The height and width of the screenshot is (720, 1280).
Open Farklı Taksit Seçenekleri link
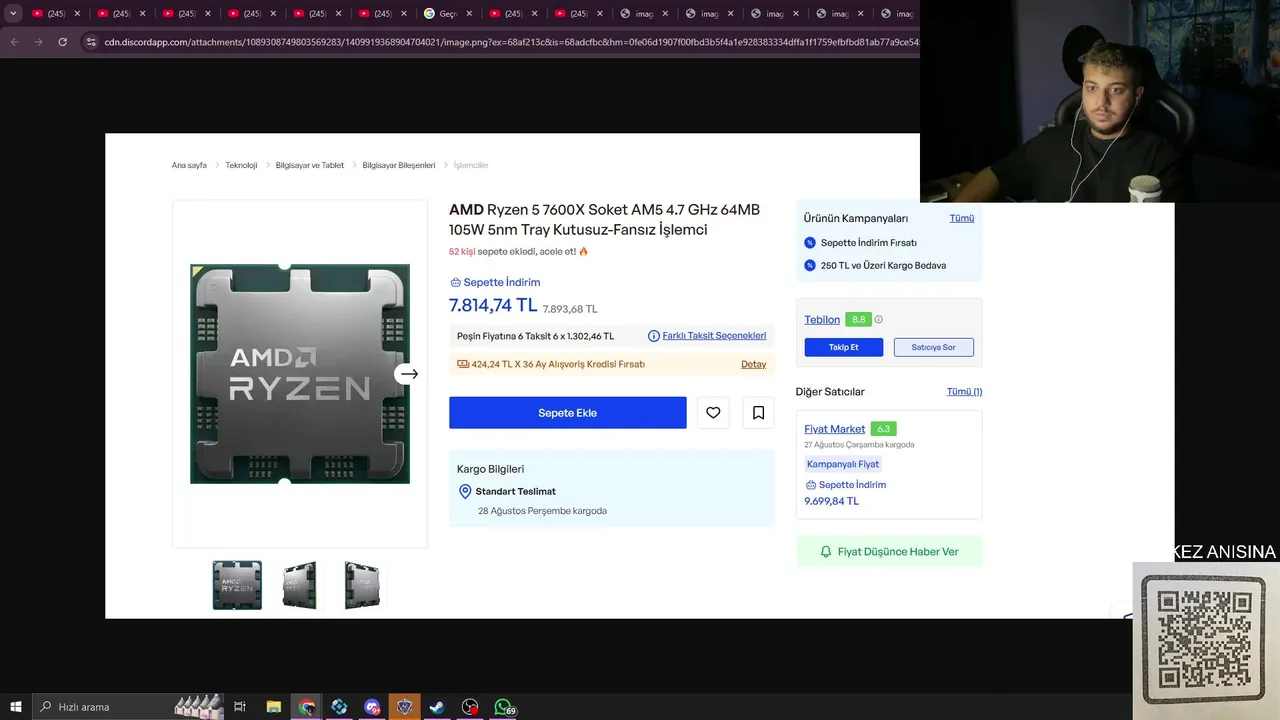tap(714, 336)
